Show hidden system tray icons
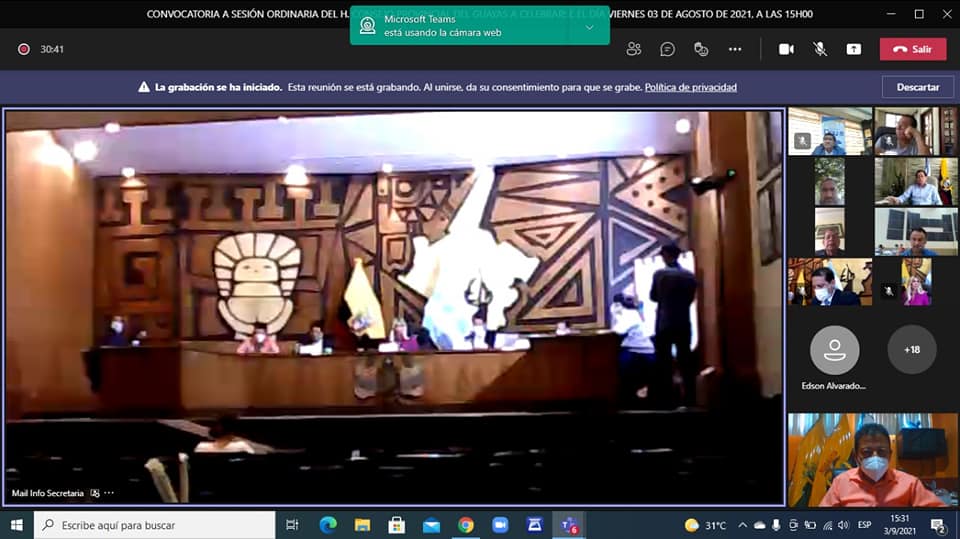Screen dimensions: 960x539 (742, 525)
